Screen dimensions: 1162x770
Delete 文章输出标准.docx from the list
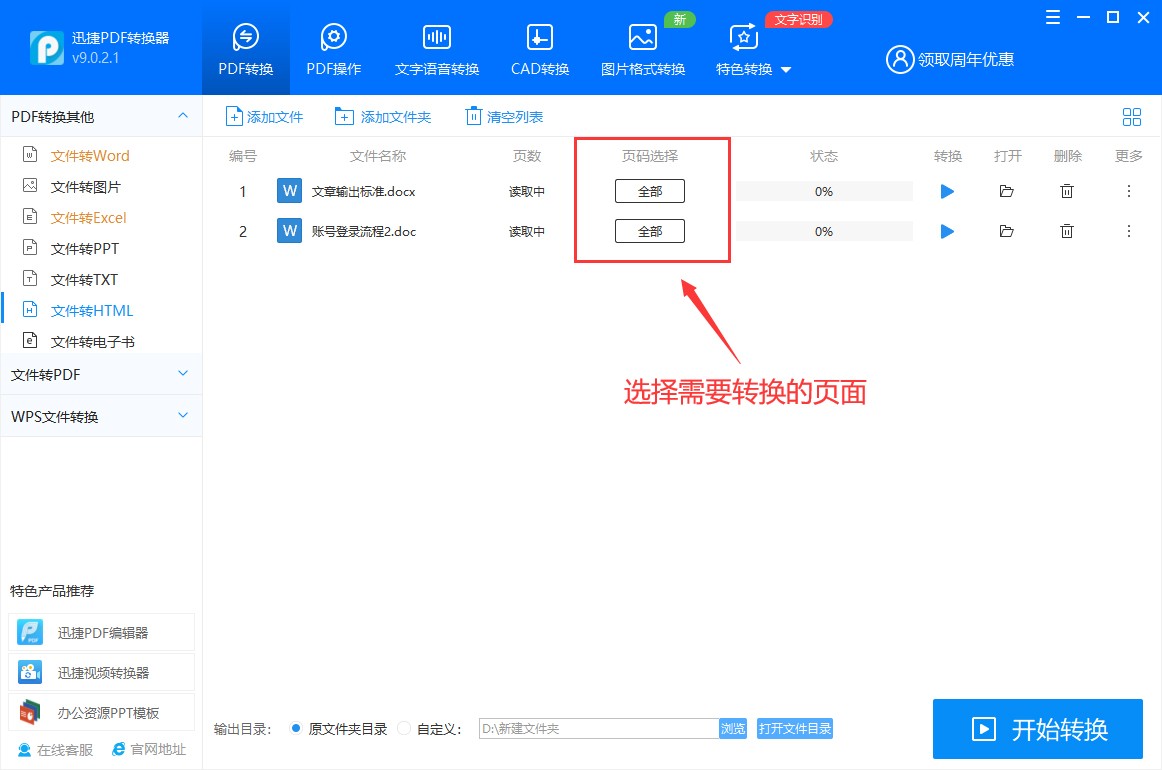1067,191
